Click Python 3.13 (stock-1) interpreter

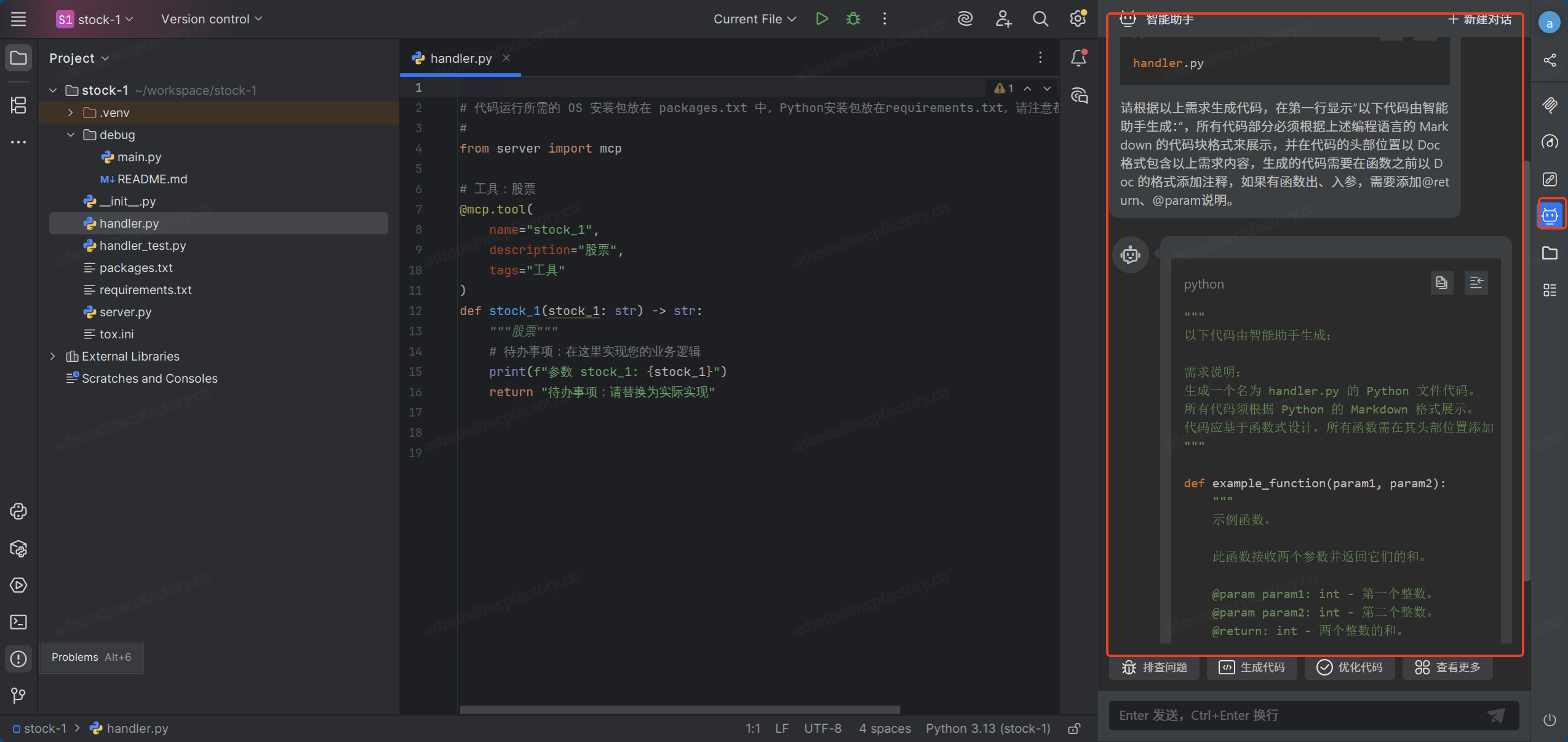point(988,728)
